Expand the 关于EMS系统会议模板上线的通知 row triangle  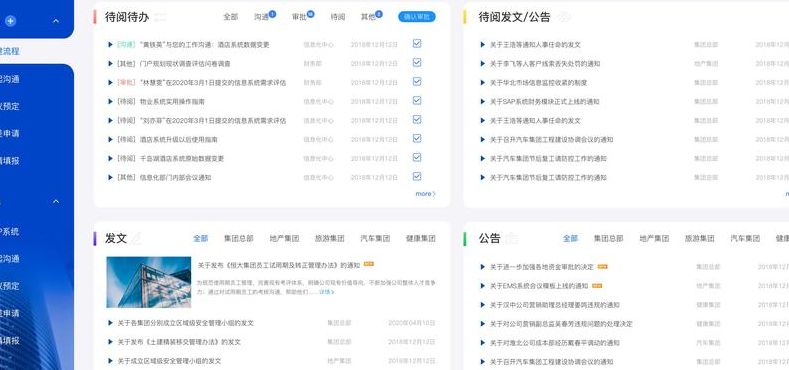(x=483, y=285)
